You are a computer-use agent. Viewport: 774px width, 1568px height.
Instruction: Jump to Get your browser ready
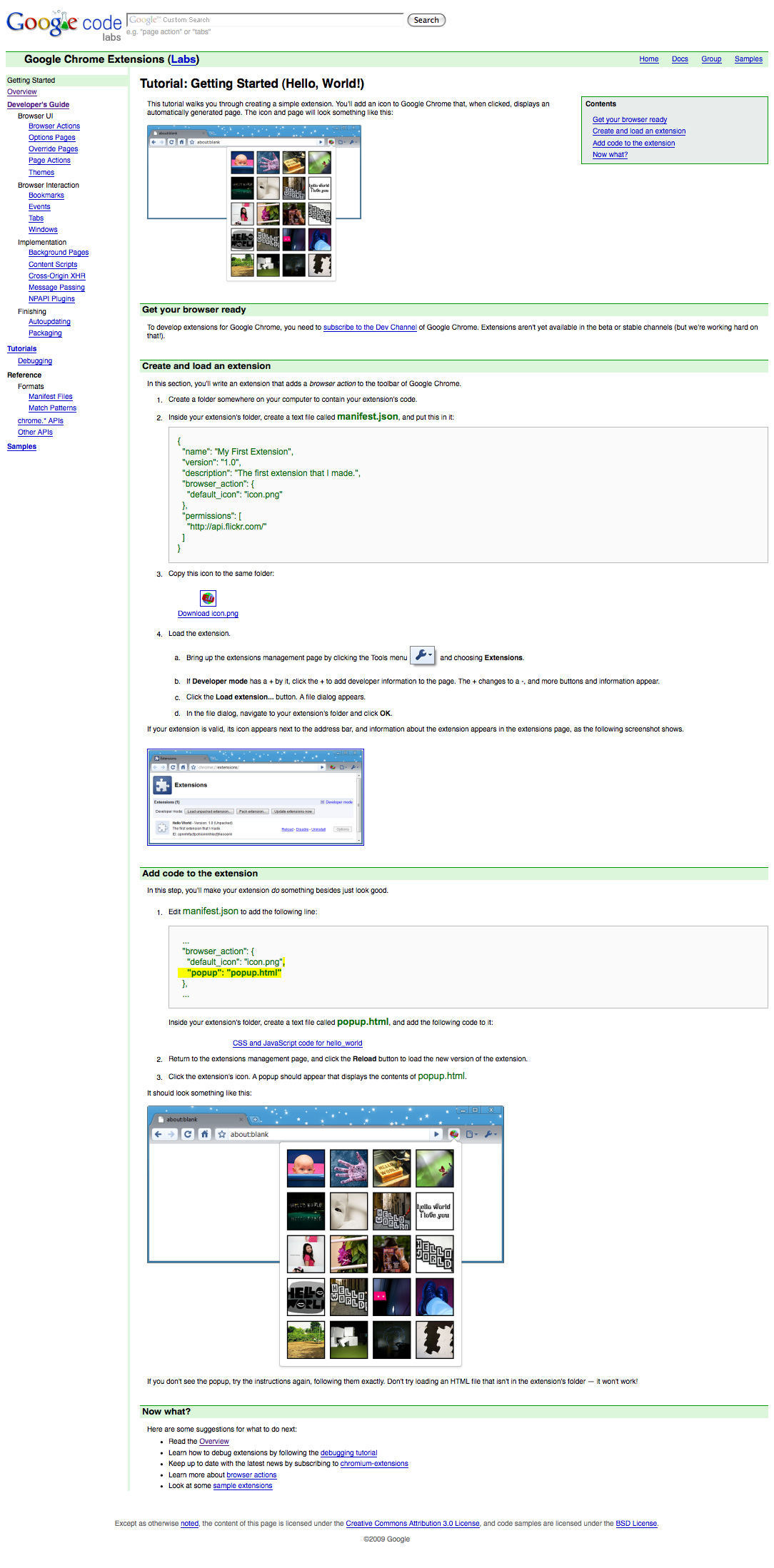tap(630, 120)
